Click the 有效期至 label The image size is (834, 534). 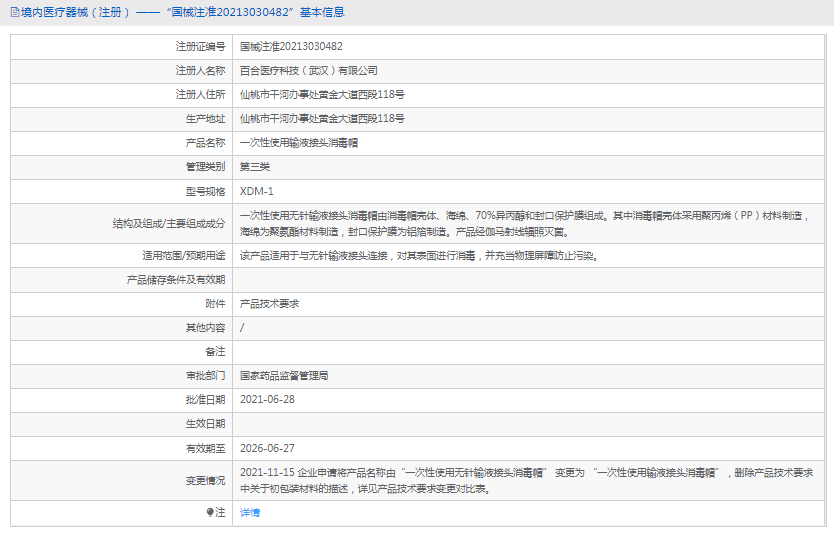coord(205,448)
